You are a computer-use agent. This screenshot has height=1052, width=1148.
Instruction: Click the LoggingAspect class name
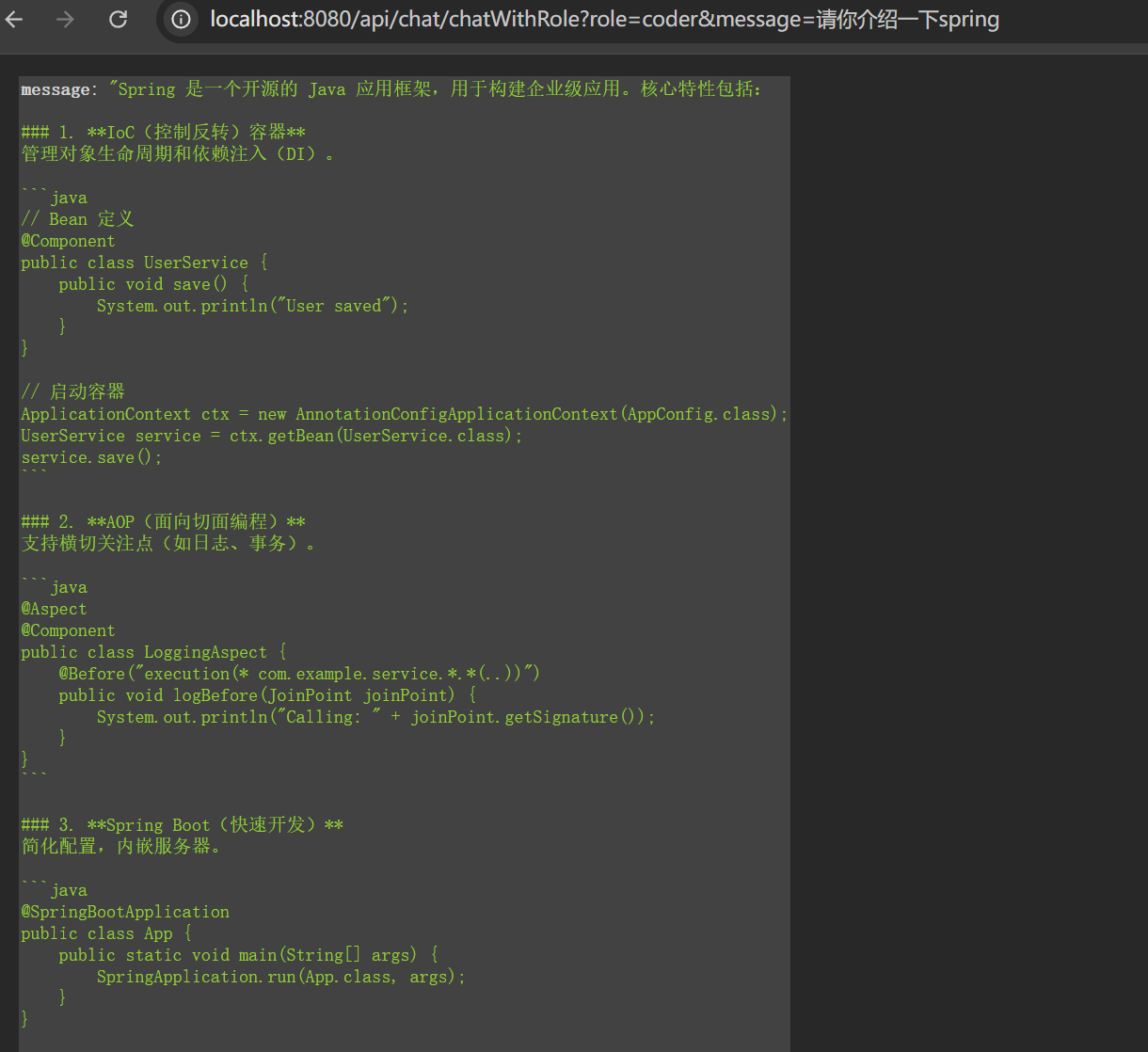tap(205, 651)
